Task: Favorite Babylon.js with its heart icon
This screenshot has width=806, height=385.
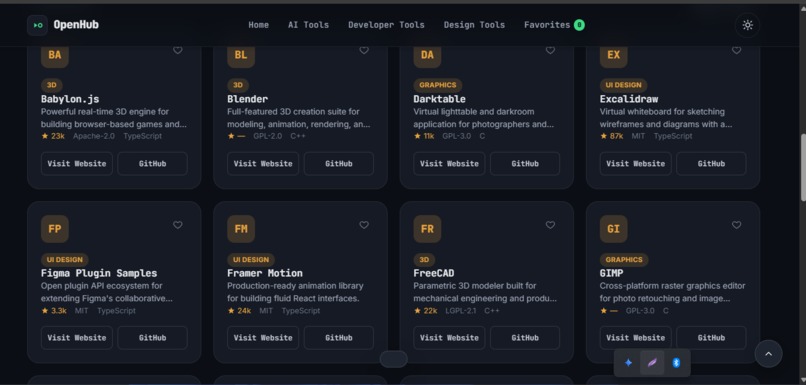Action: tap(177, 50)
